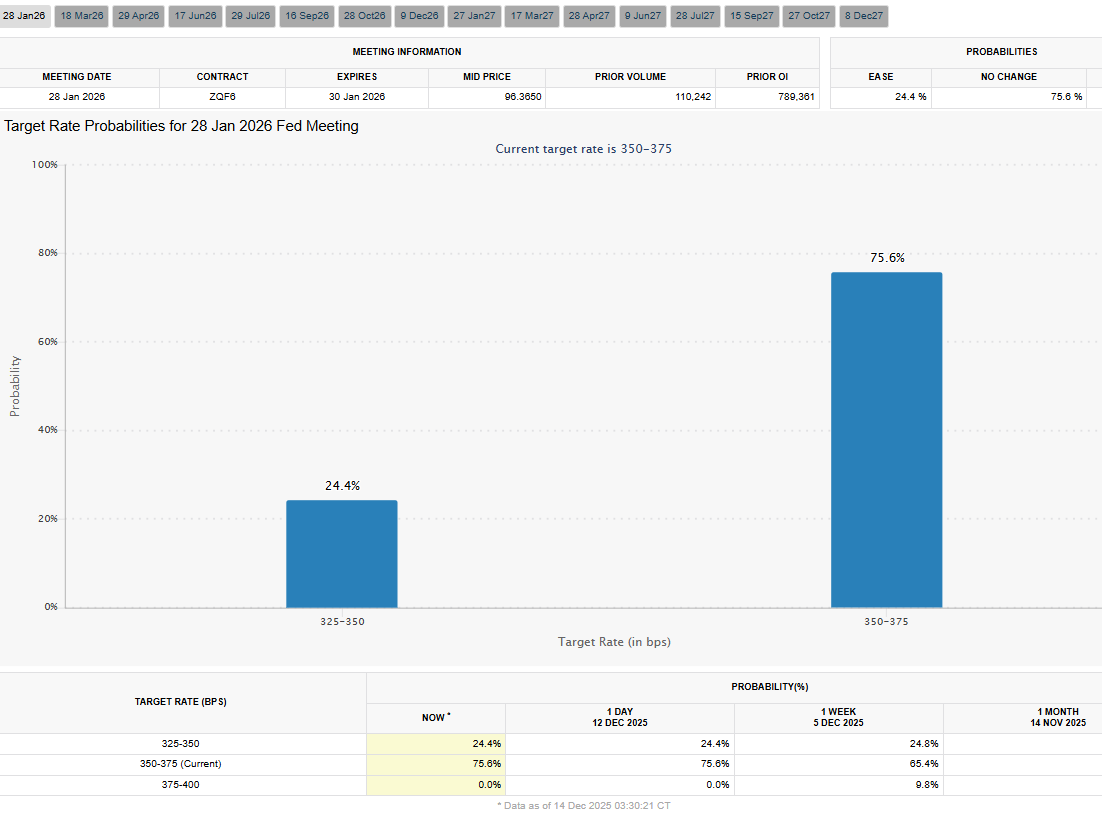Click the 30 Jan 2026 expiry cell
Image resolution: width=1102 pixels, height=815 pixels.
click(x=357, y=97)
